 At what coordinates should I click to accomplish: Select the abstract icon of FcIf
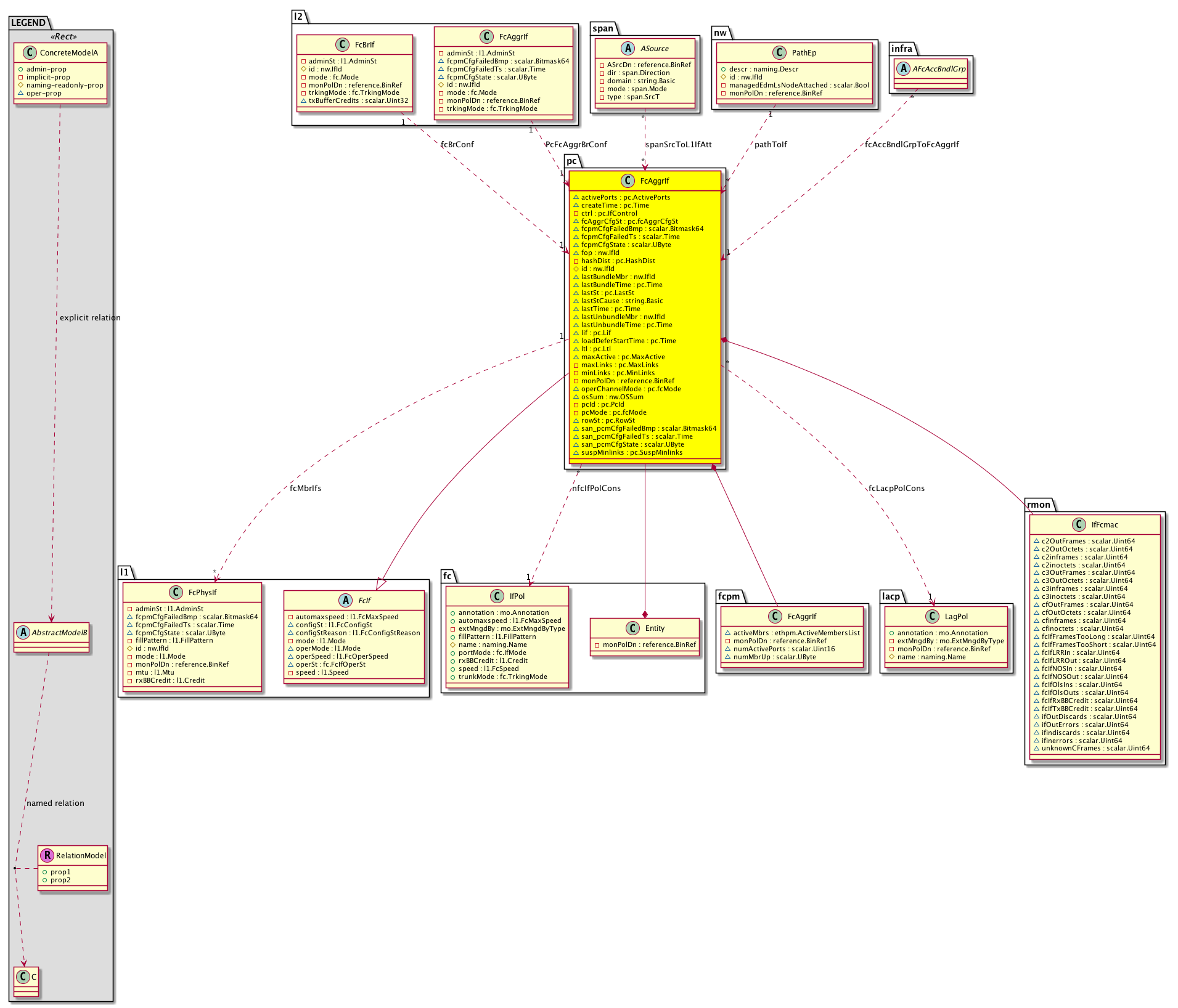(346, 601)
